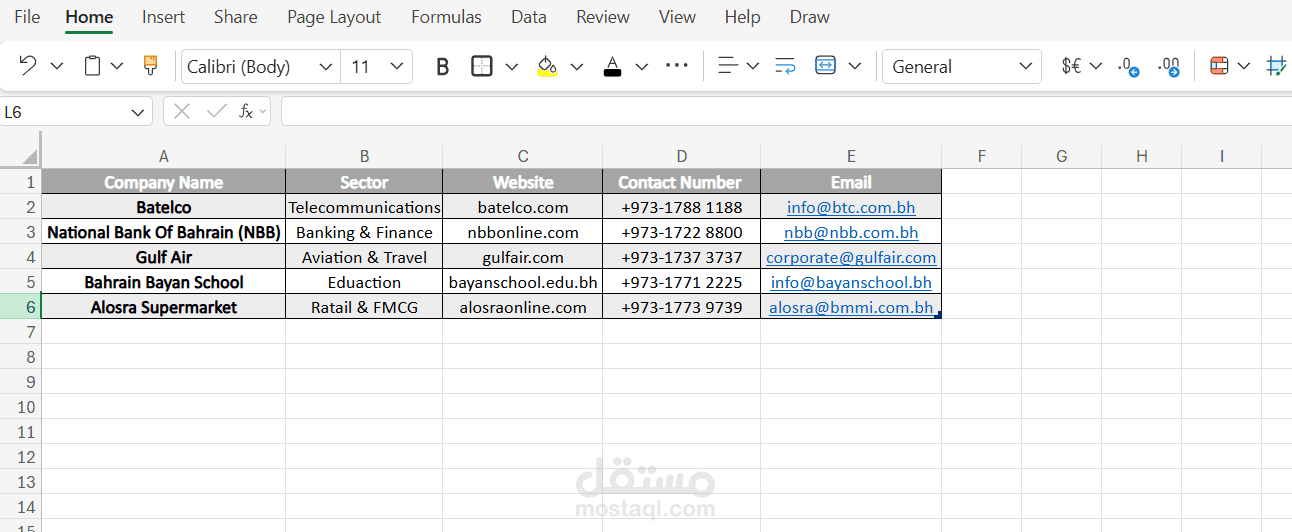
Task: Click the Insert Function fx icon
Action: [246, 111]
